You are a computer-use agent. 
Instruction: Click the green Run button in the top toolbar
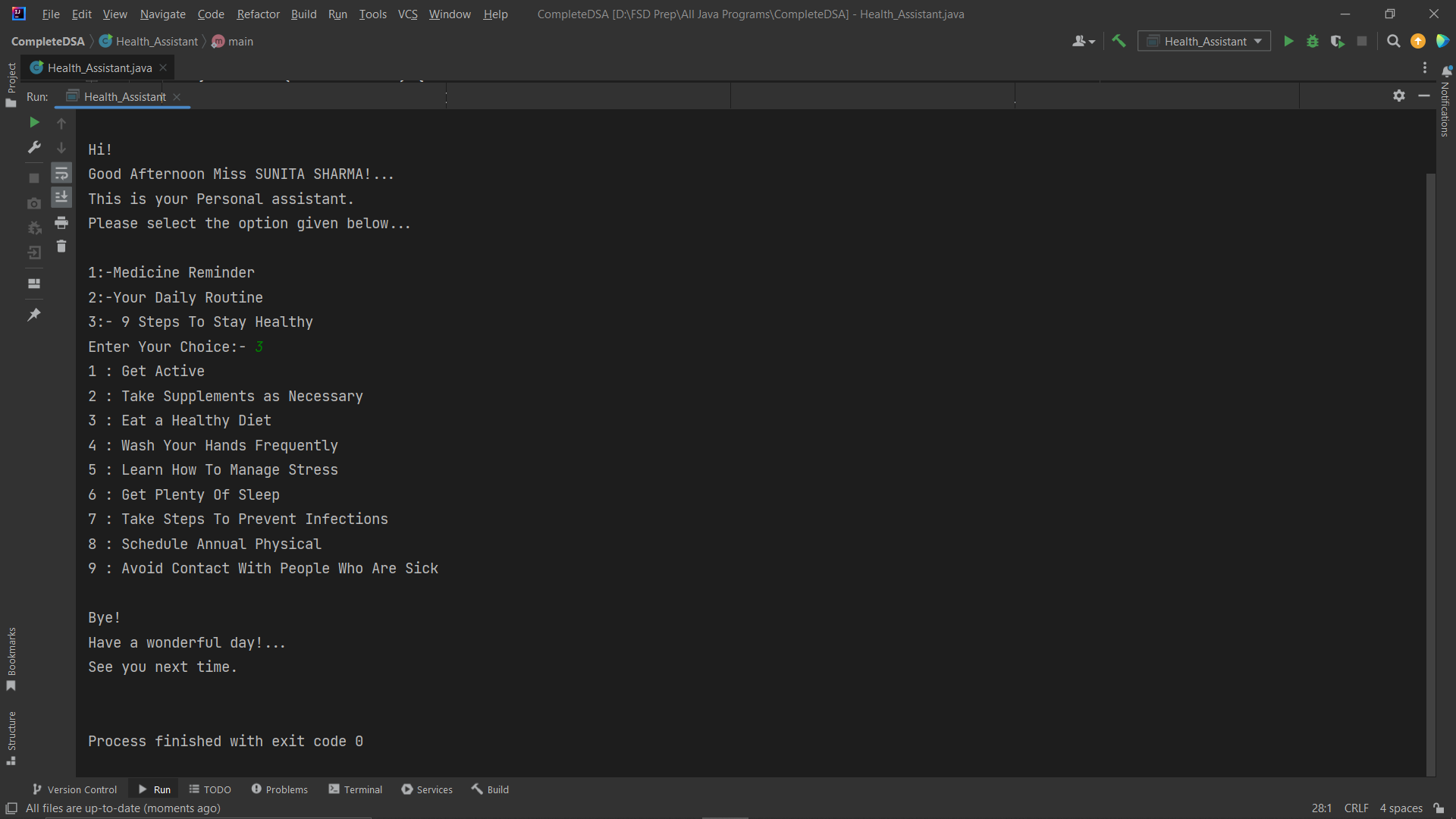(1288, 42)
